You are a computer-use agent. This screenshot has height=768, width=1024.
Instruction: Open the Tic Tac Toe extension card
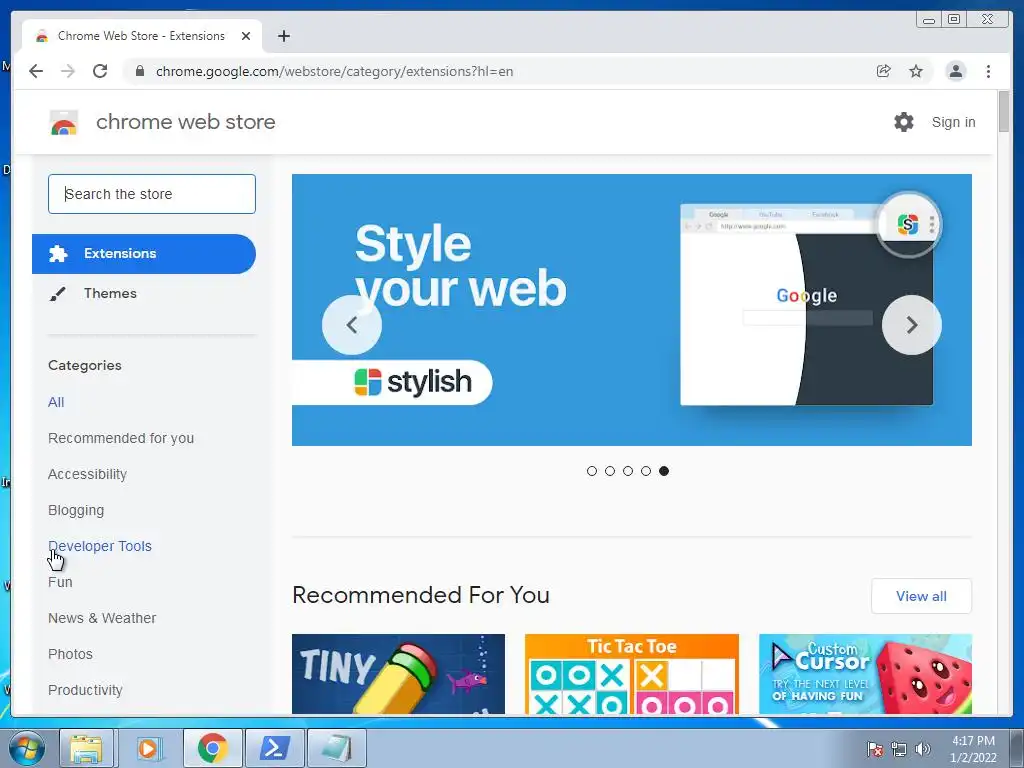pos(632,674)
